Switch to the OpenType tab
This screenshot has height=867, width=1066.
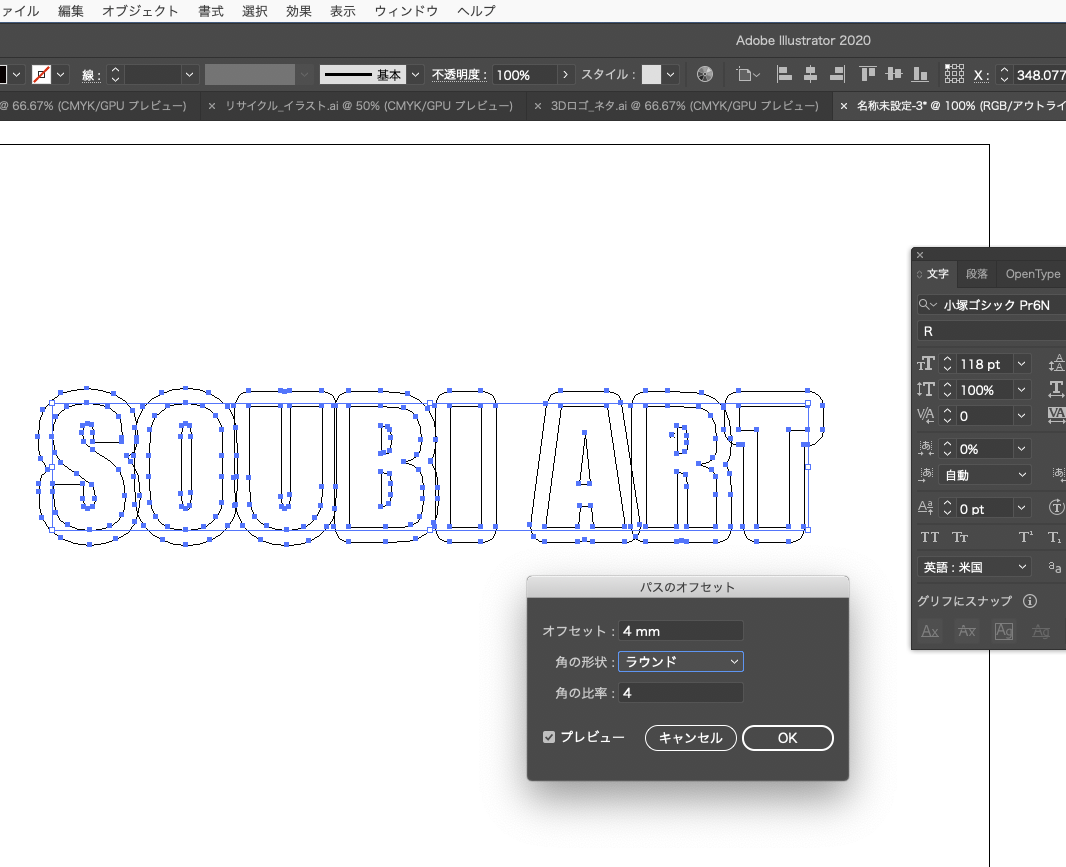1033,274
